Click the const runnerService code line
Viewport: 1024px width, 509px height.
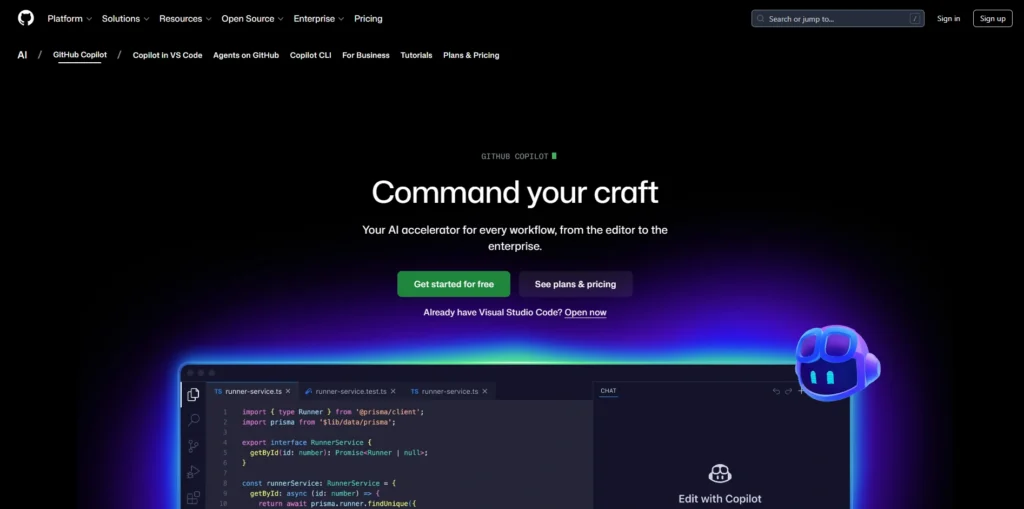(x=319, y=483)
